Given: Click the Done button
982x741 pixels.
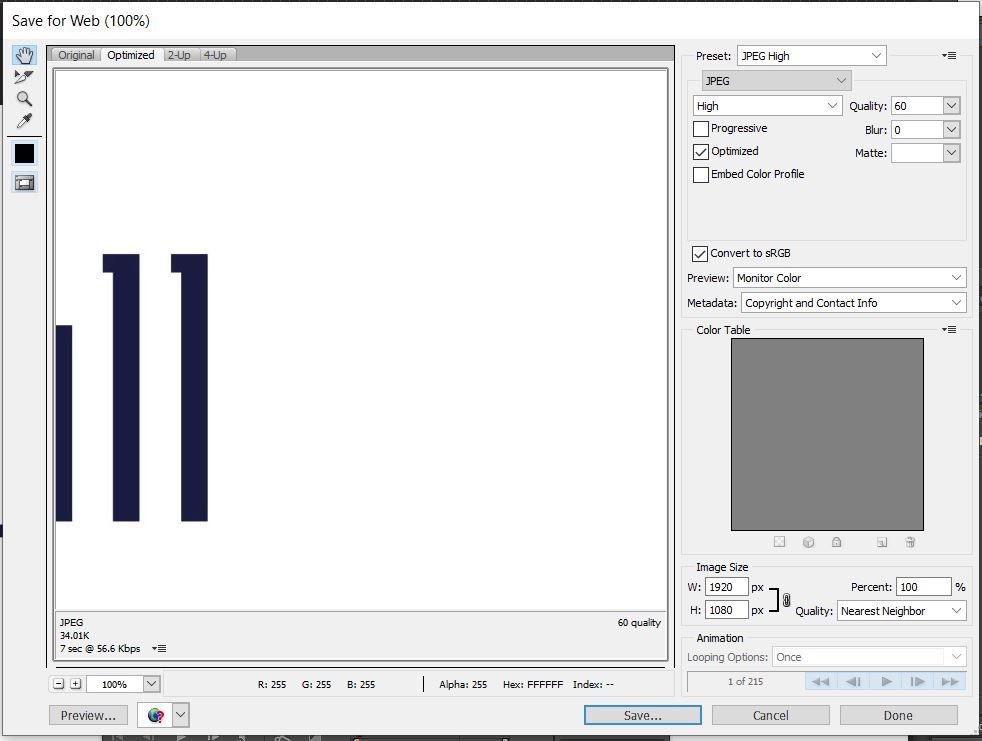Looking at the screenshot, I should pos(898,715).
